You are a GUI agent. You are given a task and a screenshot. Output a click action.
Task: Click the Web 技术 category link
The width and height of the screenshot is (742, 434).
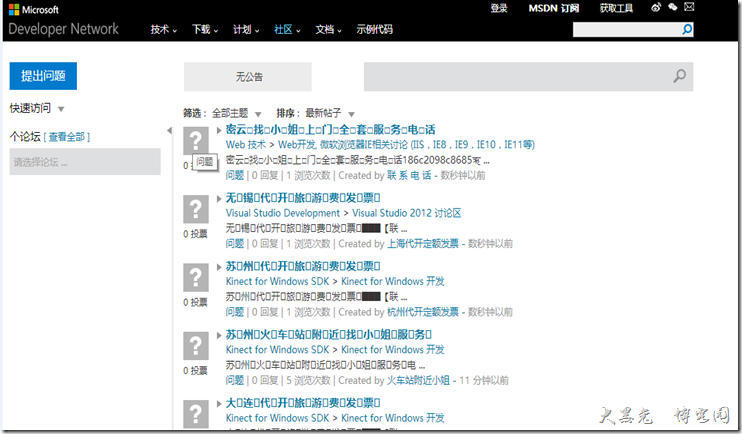tap(246, 145)
